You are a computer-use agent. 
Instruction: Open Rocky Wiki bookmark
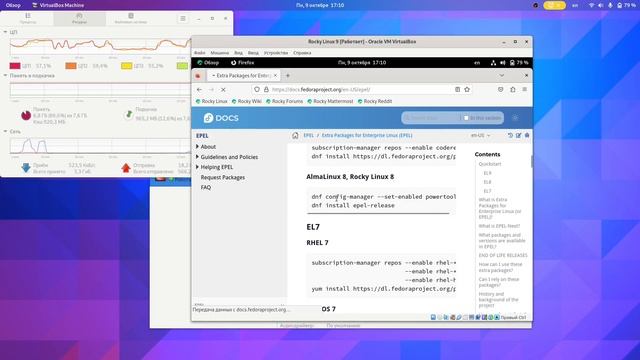pyautogui.click(x=247, y=101)
